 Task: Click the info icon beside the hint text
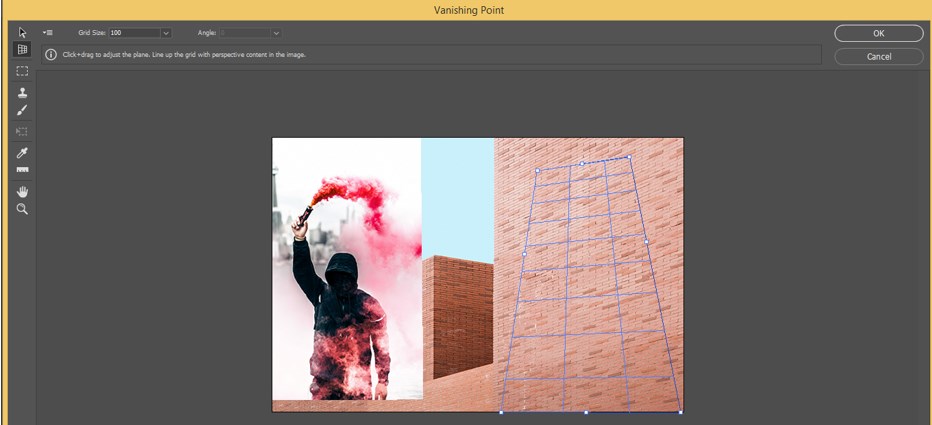click(x=52, y=55)
